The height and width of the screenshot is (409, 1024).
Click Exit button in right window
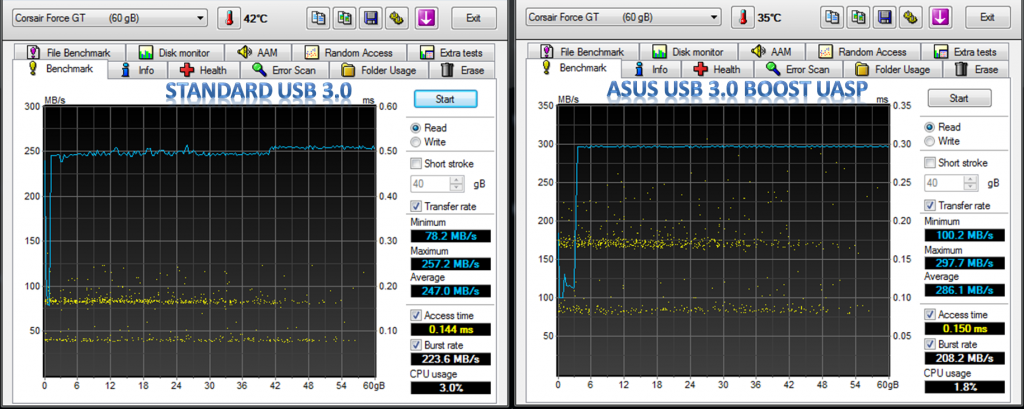987,18
